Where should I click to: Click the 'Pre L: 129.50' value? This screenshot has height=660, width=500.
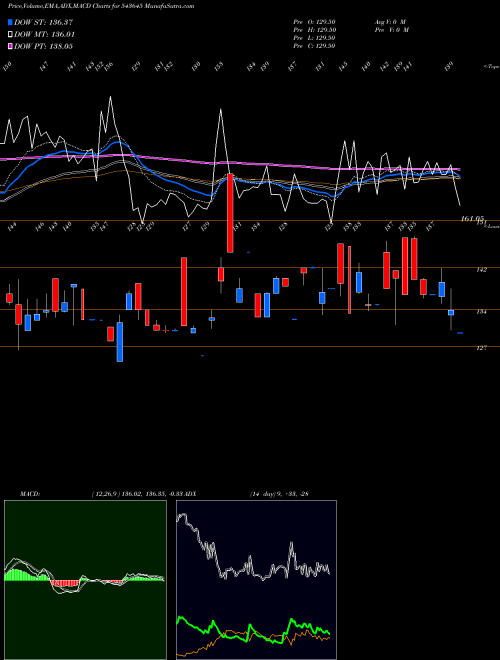(314, 38)
